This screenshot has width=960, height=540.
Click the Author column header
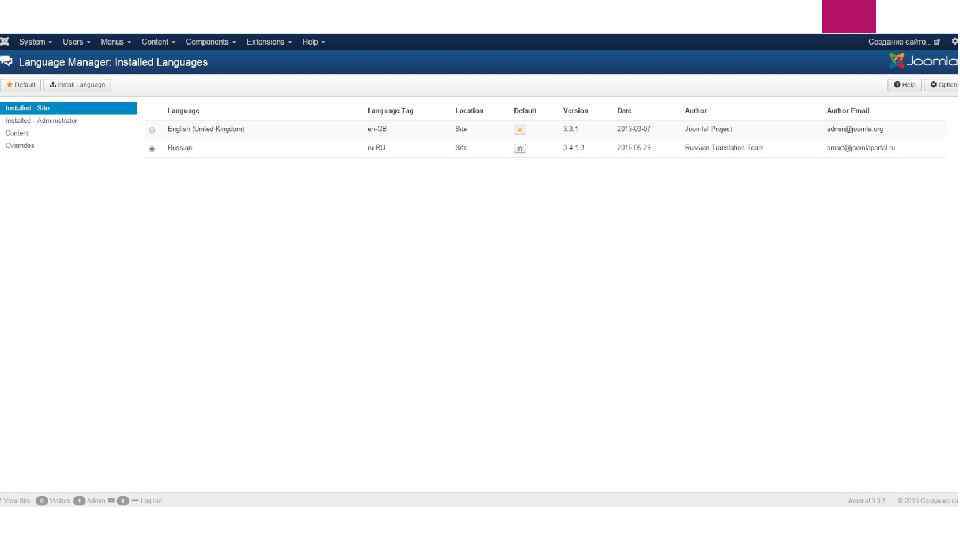pyautogui.click(x=696, y=111)
